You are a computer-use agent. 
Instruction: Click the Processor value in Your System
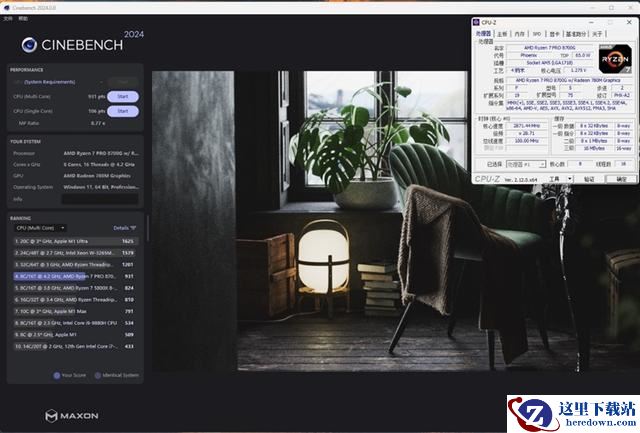click(101, 153)
